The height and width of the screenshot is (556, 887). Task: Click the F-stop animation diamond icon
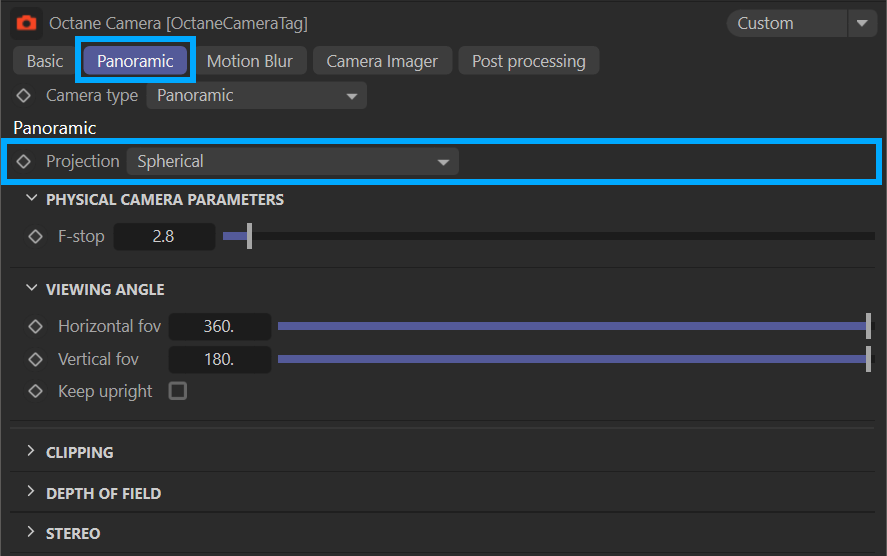(36, 237)
